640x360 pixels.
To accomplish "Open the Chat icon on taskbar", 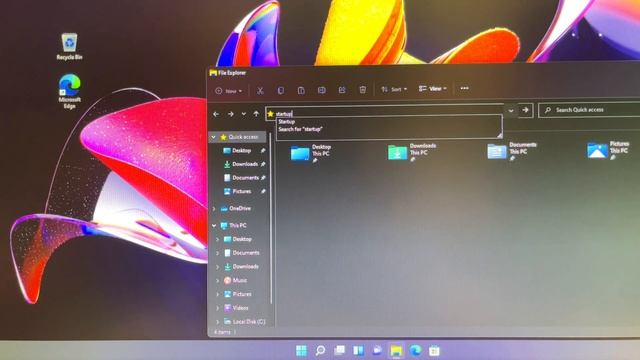I will pyautogui.click(x=378, y=350).
